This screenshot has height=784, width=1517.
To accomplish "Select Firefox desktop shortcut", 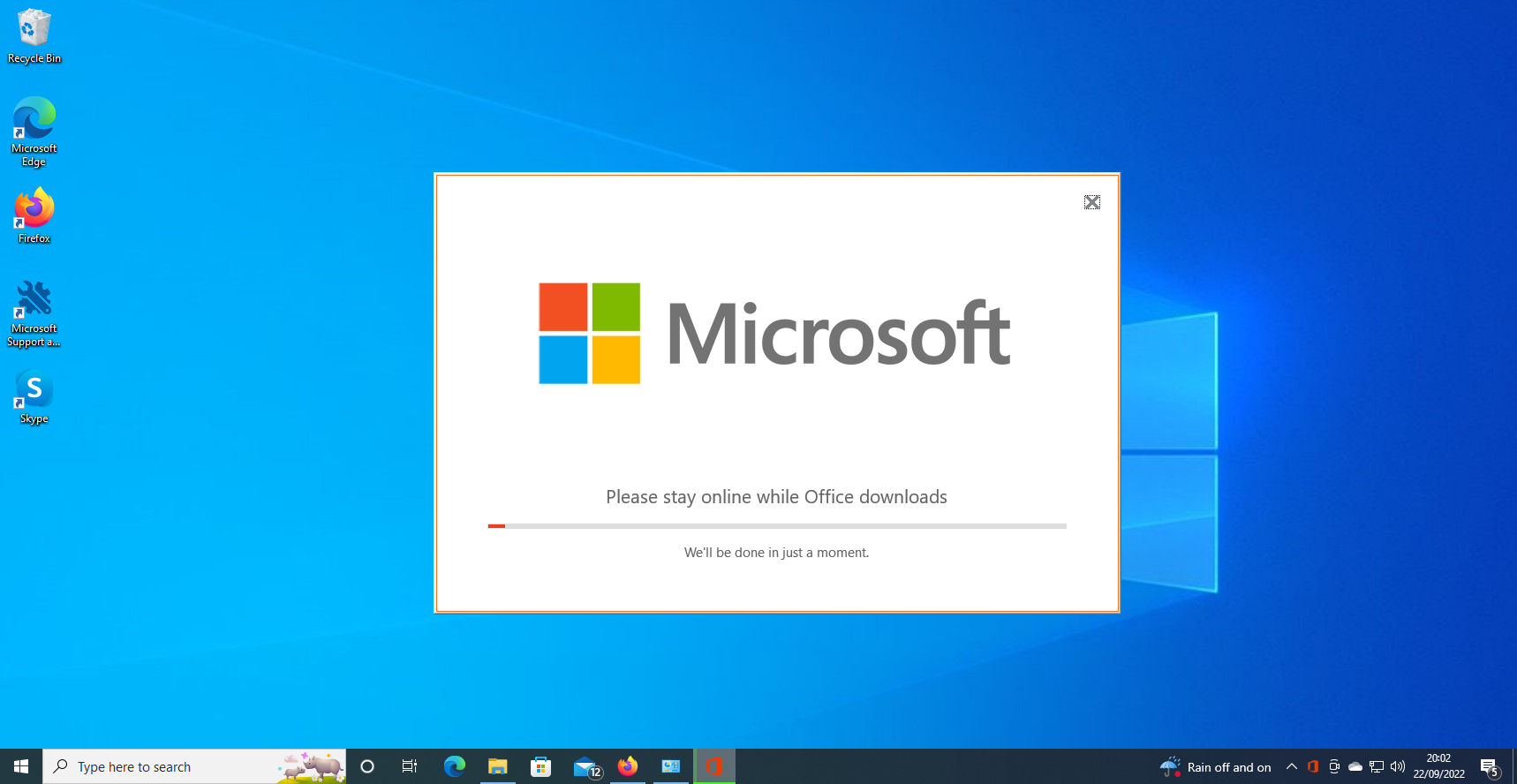I will click(34, 215).
